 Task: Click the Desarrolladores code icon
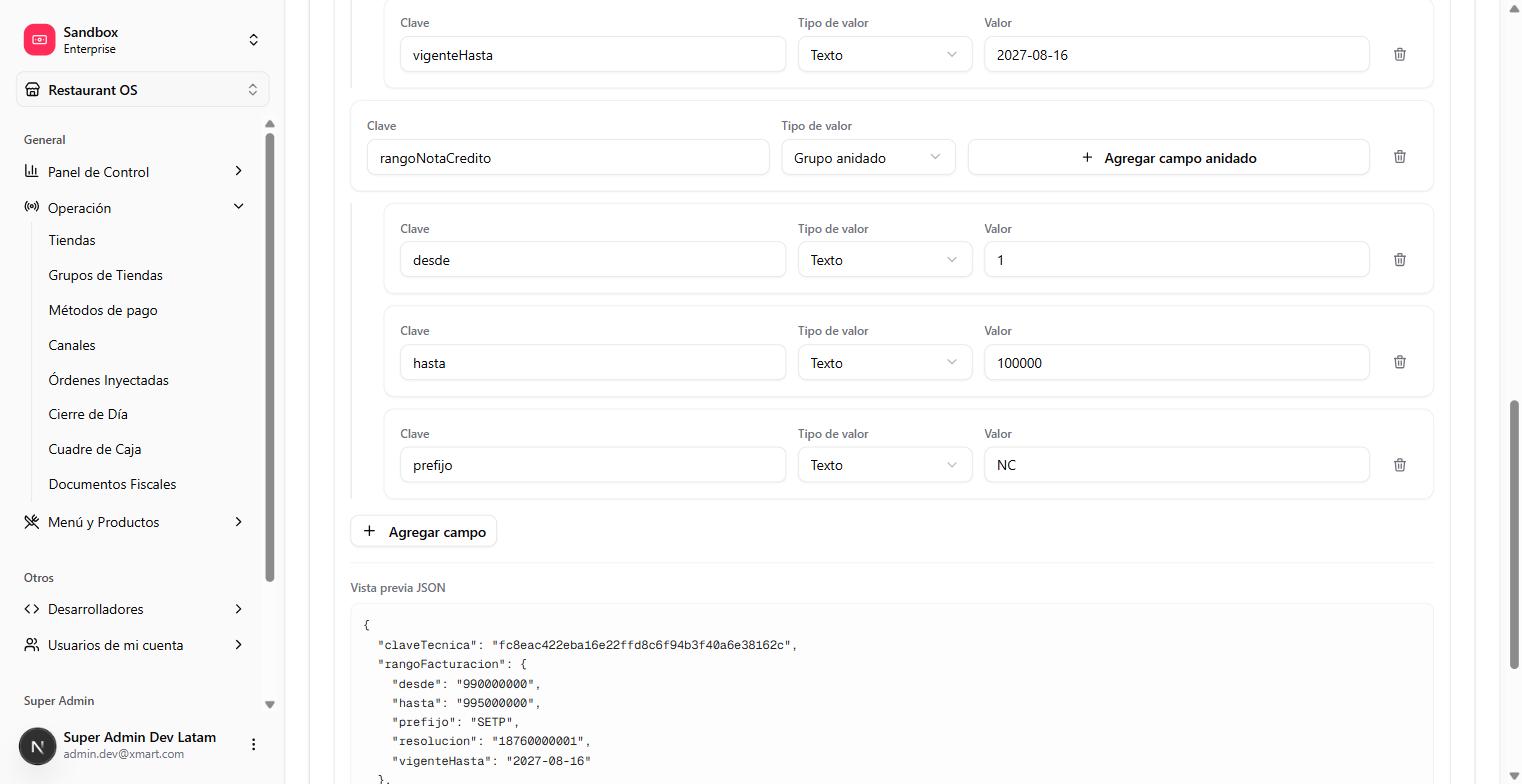click(32, 609)
